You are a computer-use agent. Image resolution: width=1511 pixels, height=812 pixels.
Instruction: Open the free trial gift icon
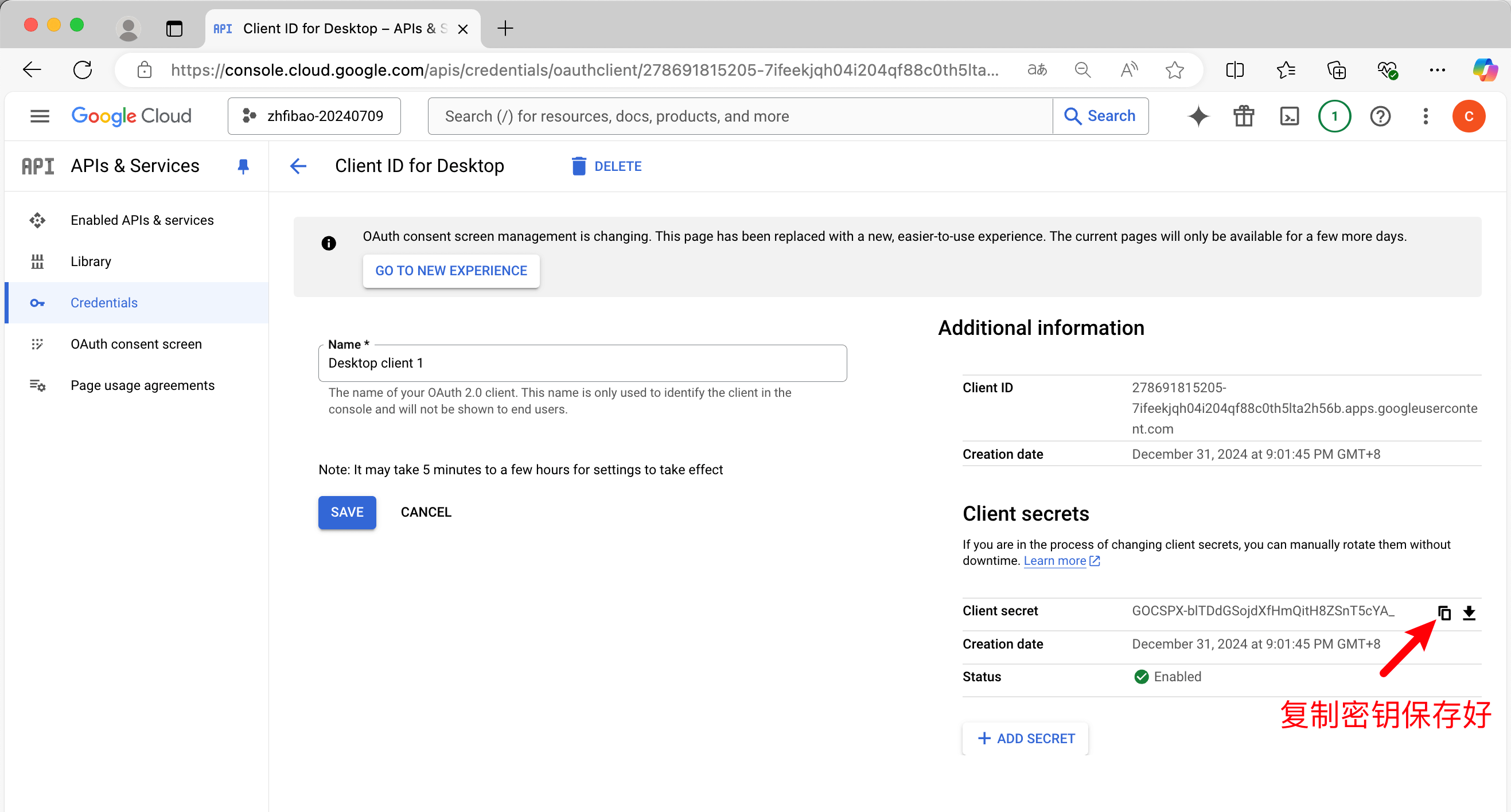[x=1243, y=116]
